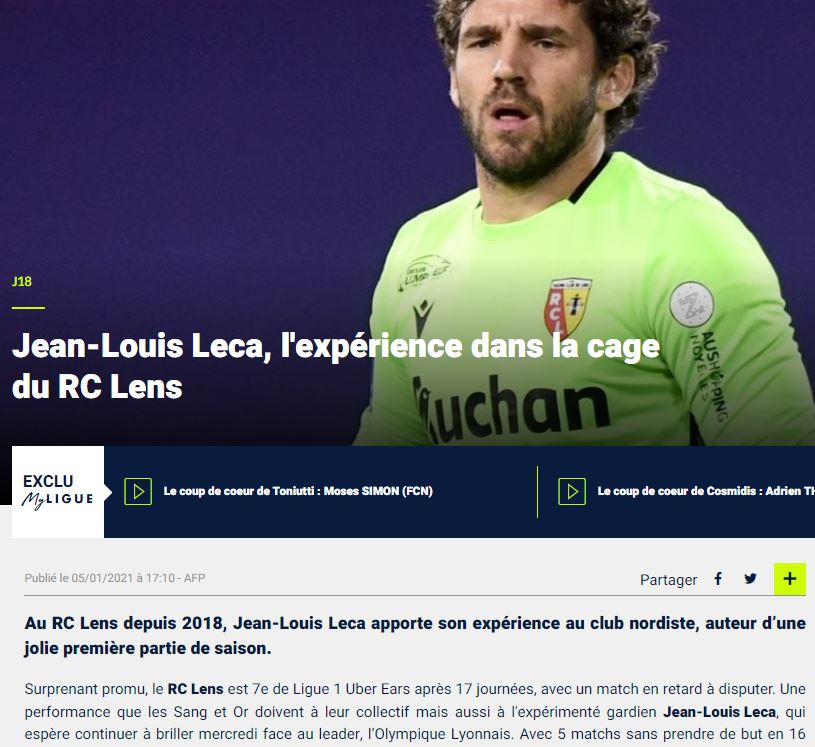Open the EXCLU MyLigue section logo
This screenshot has width=815, height=747.
(x=58, y=492)
